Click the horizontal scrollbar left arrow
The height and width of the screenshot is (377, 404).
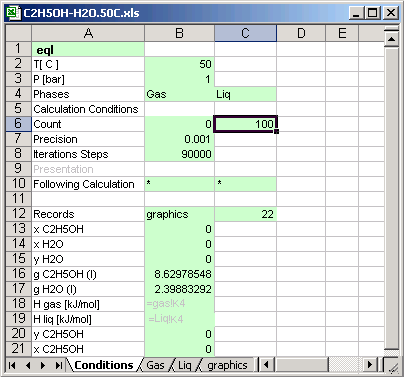[266, 365]
